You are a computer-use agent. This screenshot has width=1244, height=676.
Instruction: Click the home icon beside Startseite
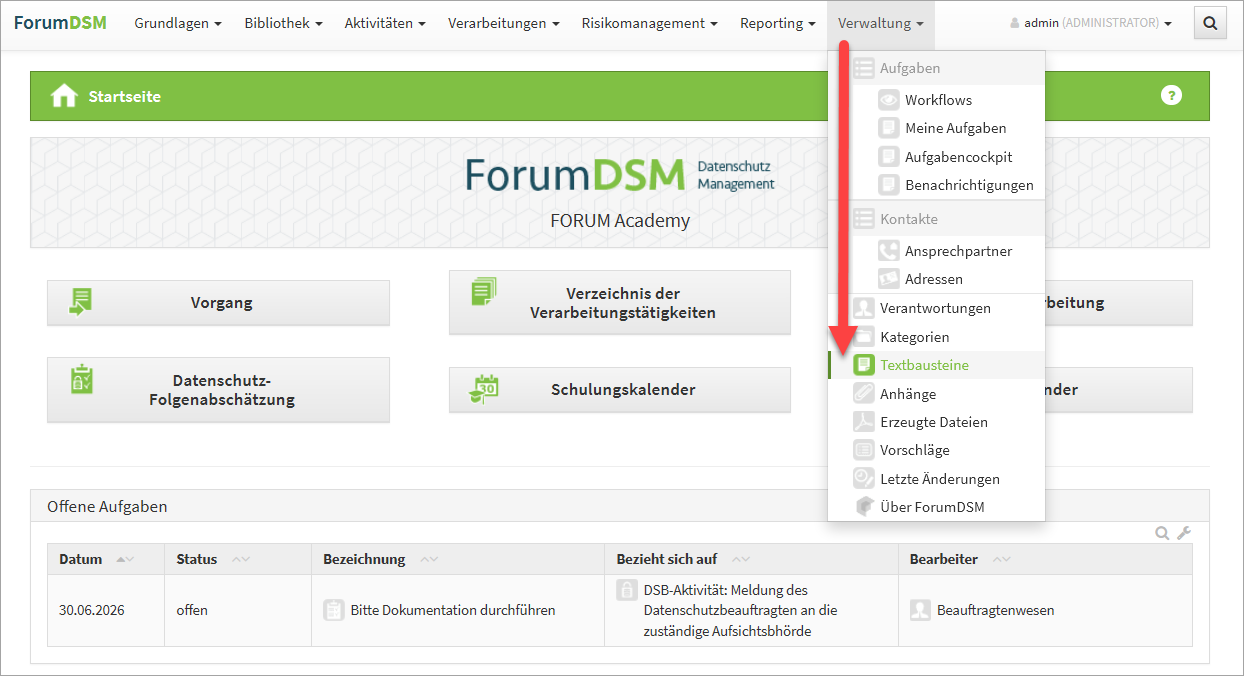point(64,96)
